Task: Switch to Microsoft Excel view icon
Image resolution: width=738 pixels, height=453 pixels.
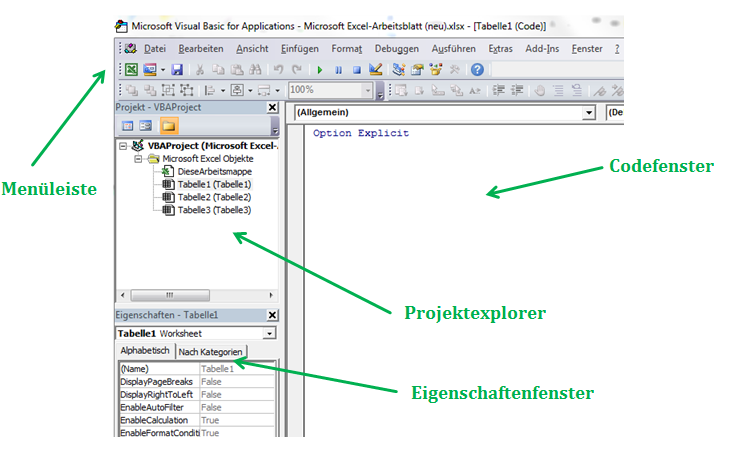Action: (131, 70)
